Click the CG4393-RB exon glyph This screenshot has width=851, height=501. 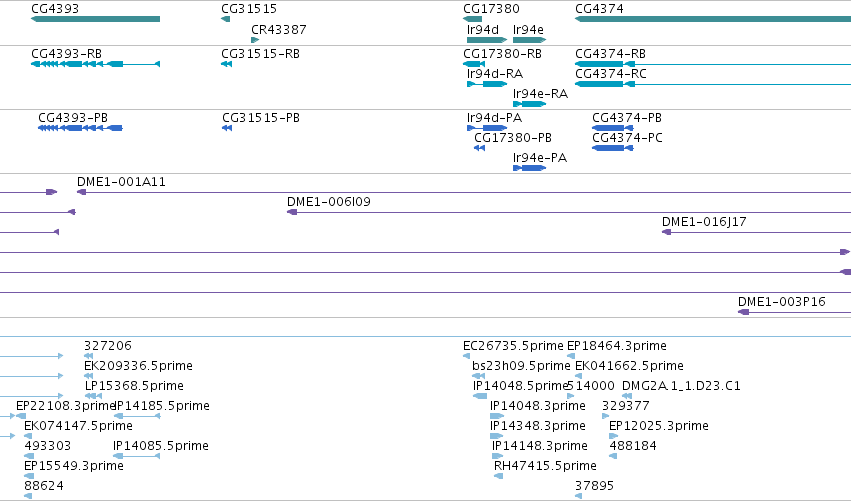click(96, 64)
